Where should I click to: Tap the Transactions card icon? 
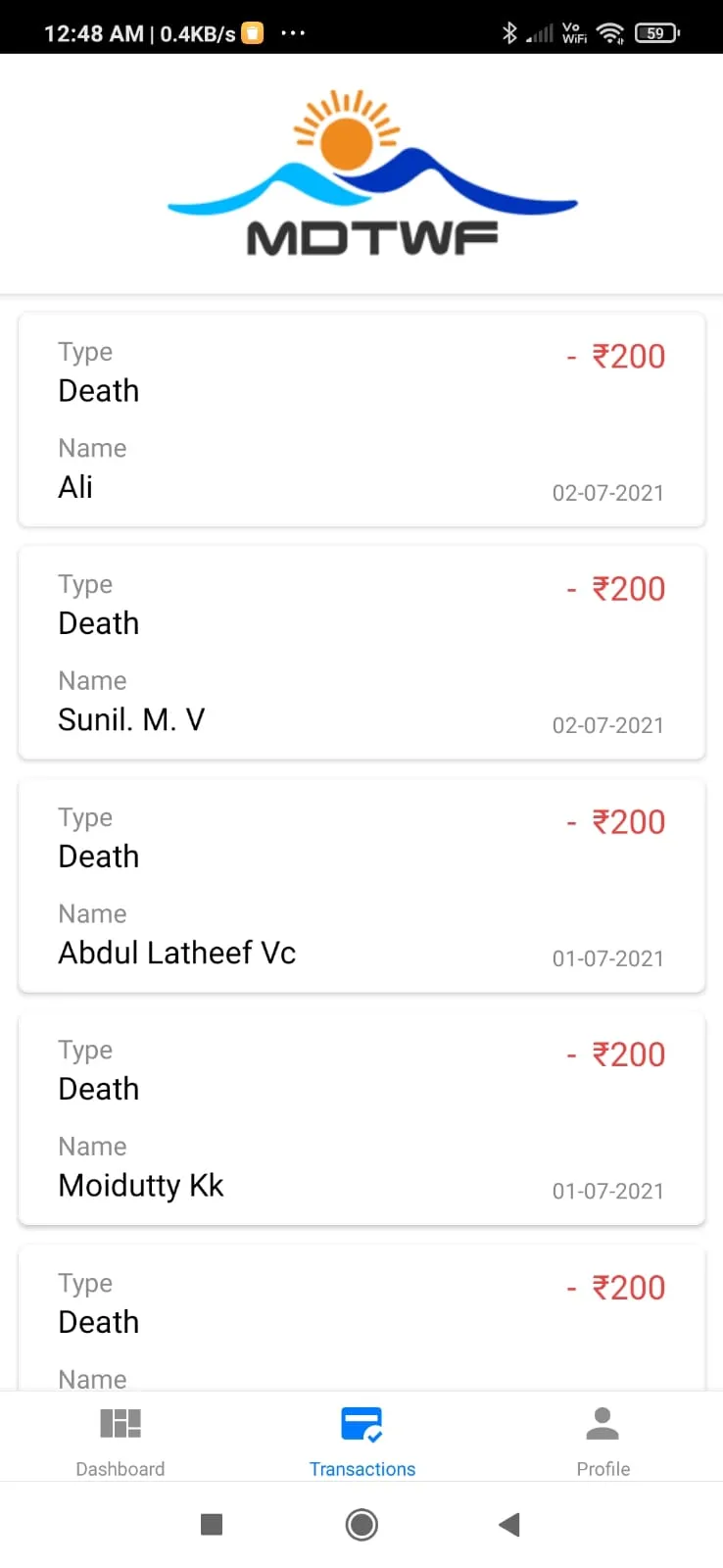361,1424
